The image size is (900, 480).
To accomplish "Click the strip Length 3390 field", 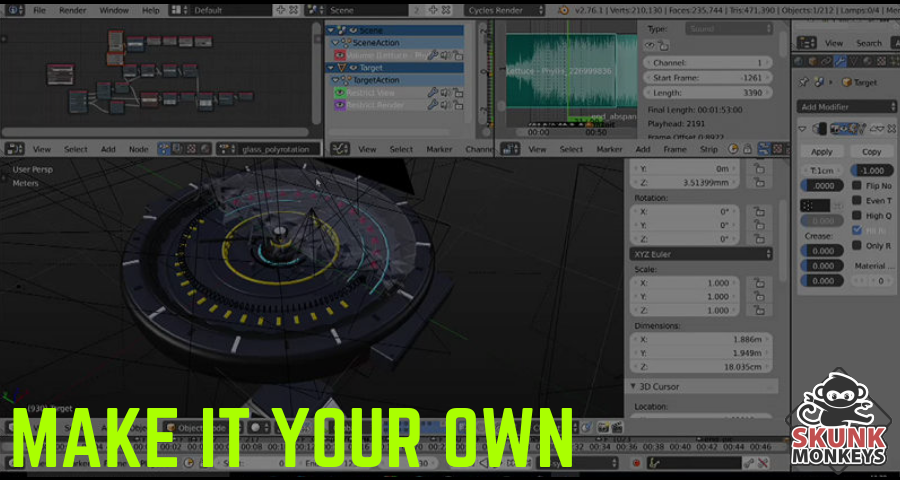I will coord(708,93).
